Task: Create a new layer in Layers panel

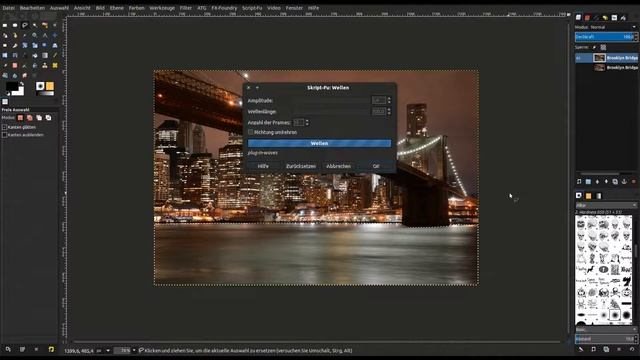Action: click(x=579, y=182)
